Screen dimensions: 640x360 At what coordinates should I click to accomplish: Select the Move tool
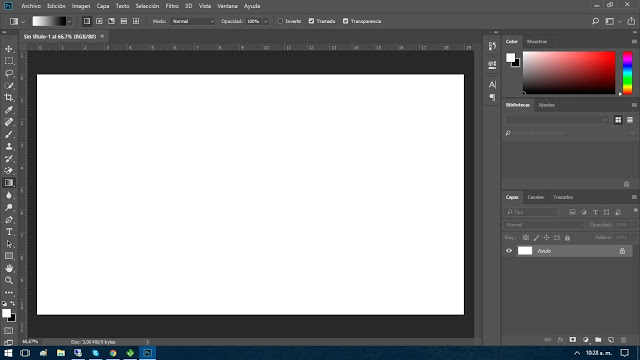[x=9, y=49]
